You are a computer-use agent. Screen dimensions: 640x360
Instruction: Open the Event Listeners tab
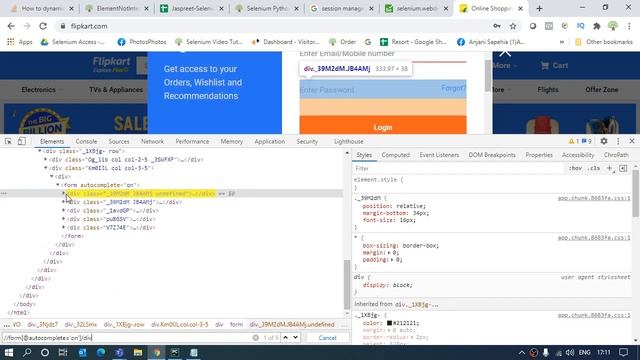tap(439, 155)
